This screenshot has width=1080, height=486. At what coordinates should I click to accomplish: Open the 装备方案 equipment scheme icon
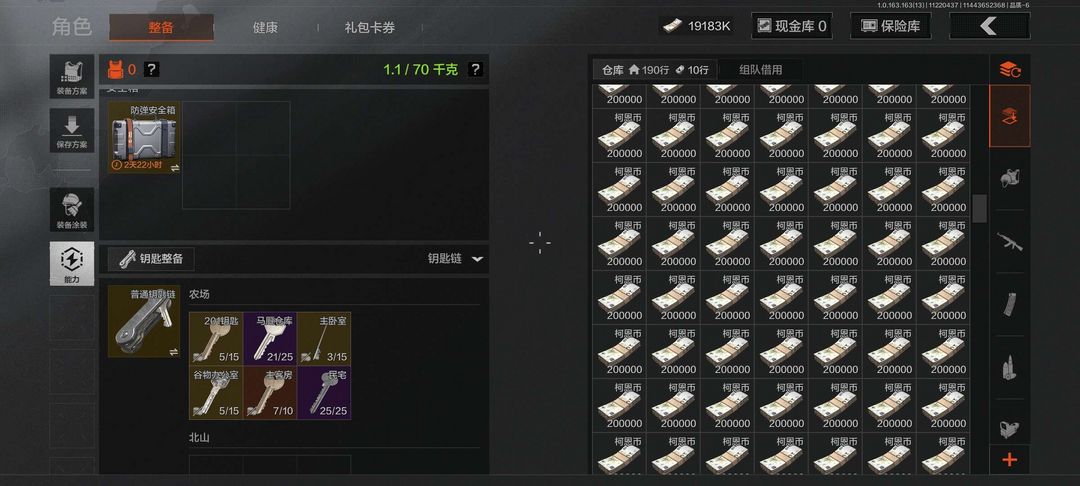pyautogui.click(x=72, y=76)
